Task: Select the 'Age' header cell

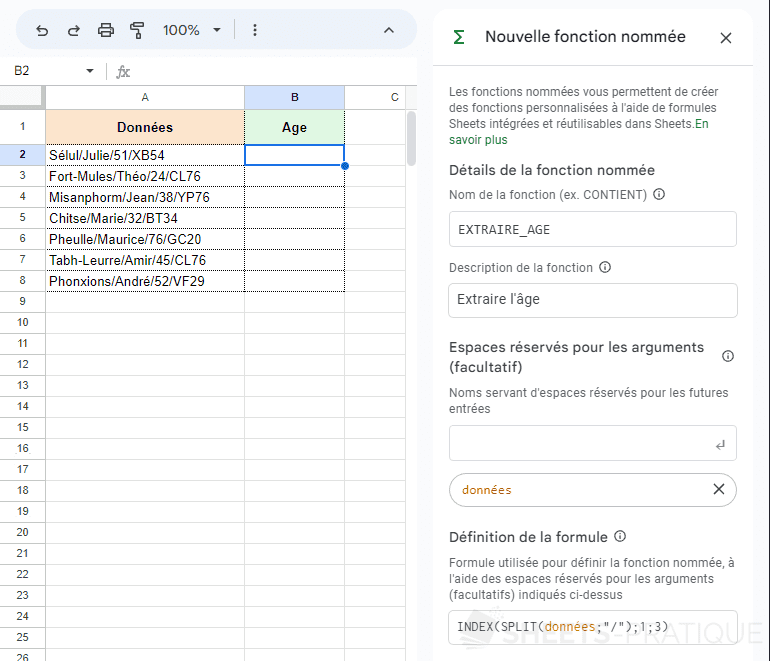Action: (294, 127)
